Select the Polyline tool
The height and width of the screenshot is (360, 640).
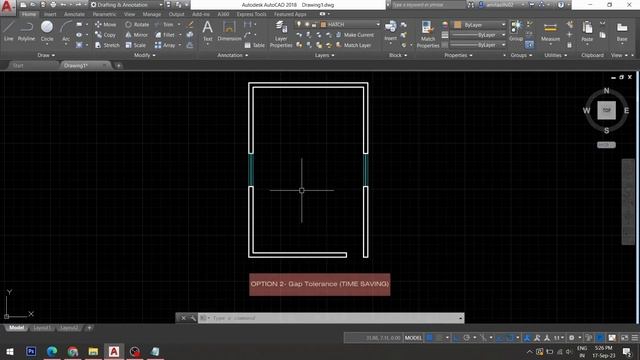coord(26,31)
